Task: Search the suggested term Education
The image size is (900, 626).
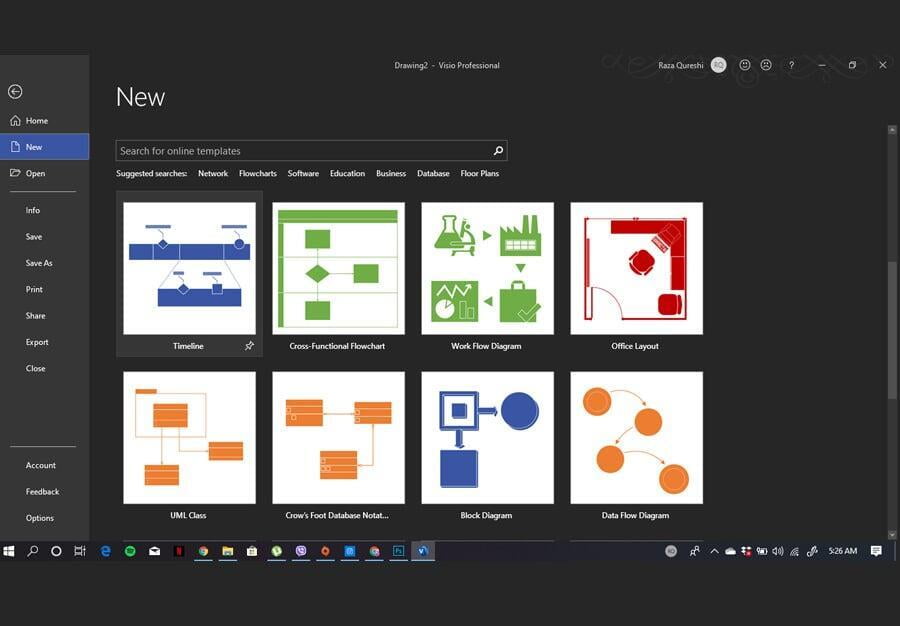Action: pyautogui.click(x=347, y=173)
